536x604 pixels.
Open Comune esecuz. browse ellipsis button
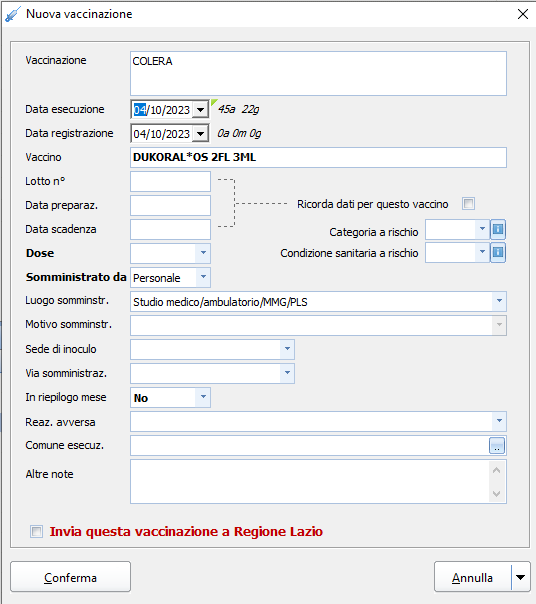(x=497, y=446)
